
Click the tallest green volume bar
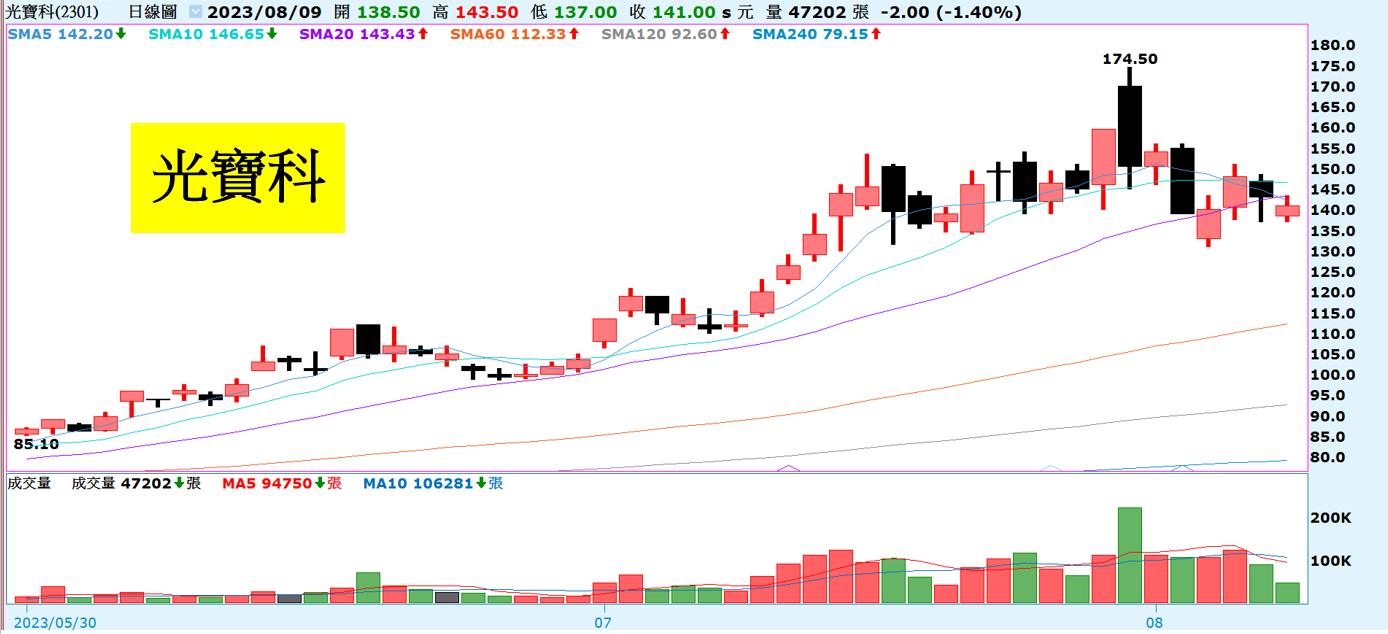(1130, 555)
